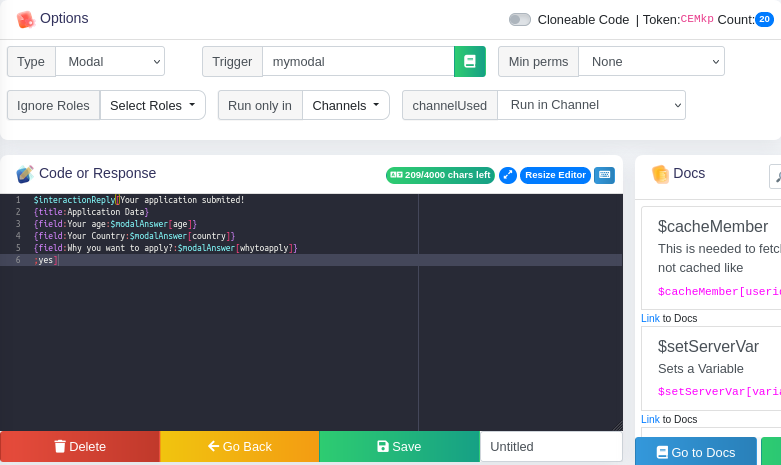
Task: Click the $cacheMember[useri code sample
Action: 719,292
